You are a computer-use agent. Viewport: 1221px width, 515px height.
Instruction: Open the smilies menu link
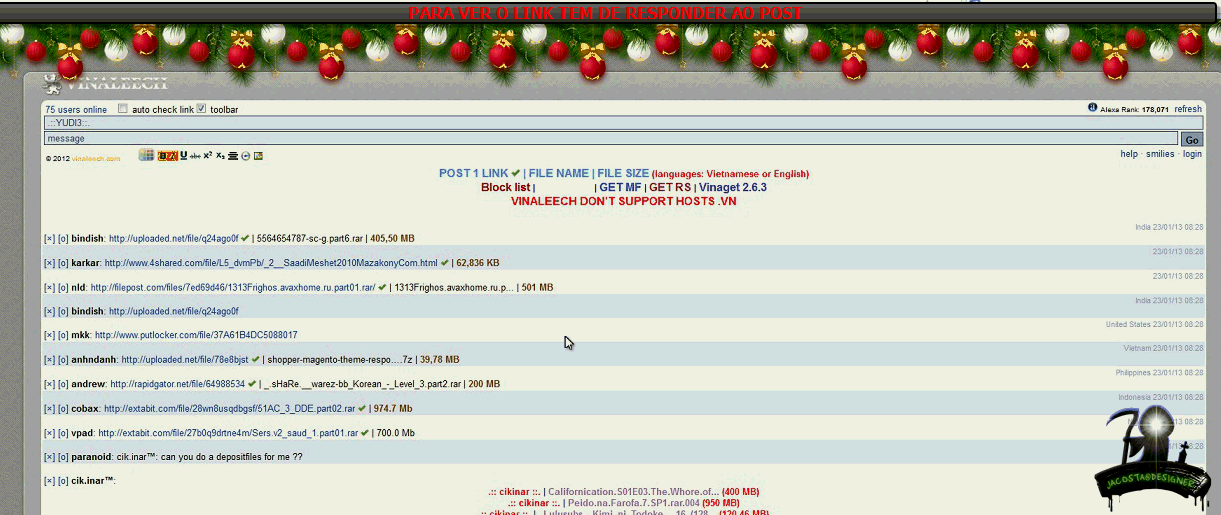click(x=1160, y=154)
